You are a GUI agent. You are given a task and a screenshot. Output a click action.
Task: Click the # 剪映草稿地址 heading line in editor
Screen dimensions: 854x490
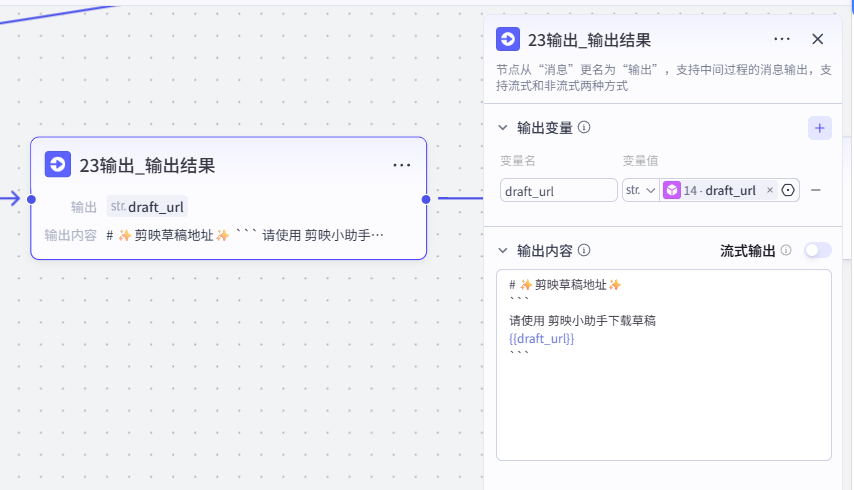pos(565,285)
